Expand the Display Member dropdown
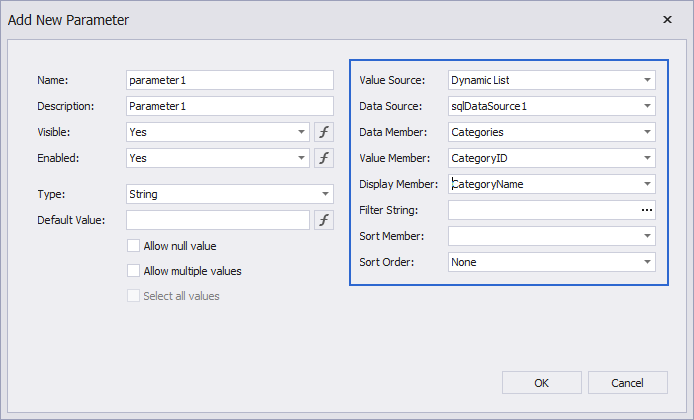 pyautogui.click(x=647, y=184)
